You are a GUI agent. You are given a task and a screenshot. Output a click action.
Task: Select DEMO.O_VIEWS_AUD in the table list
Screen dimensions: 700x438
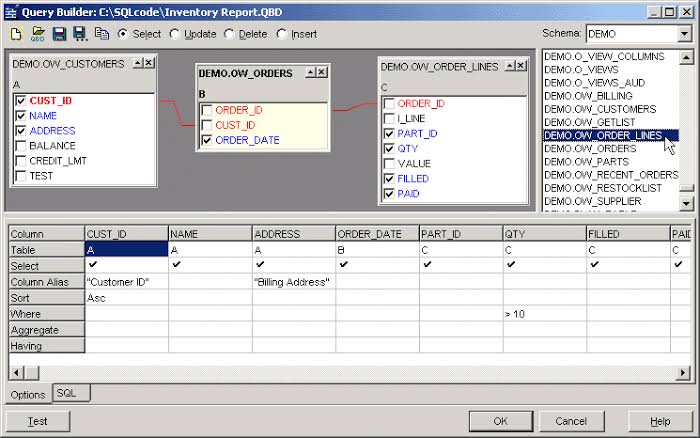tap(610, 83)
